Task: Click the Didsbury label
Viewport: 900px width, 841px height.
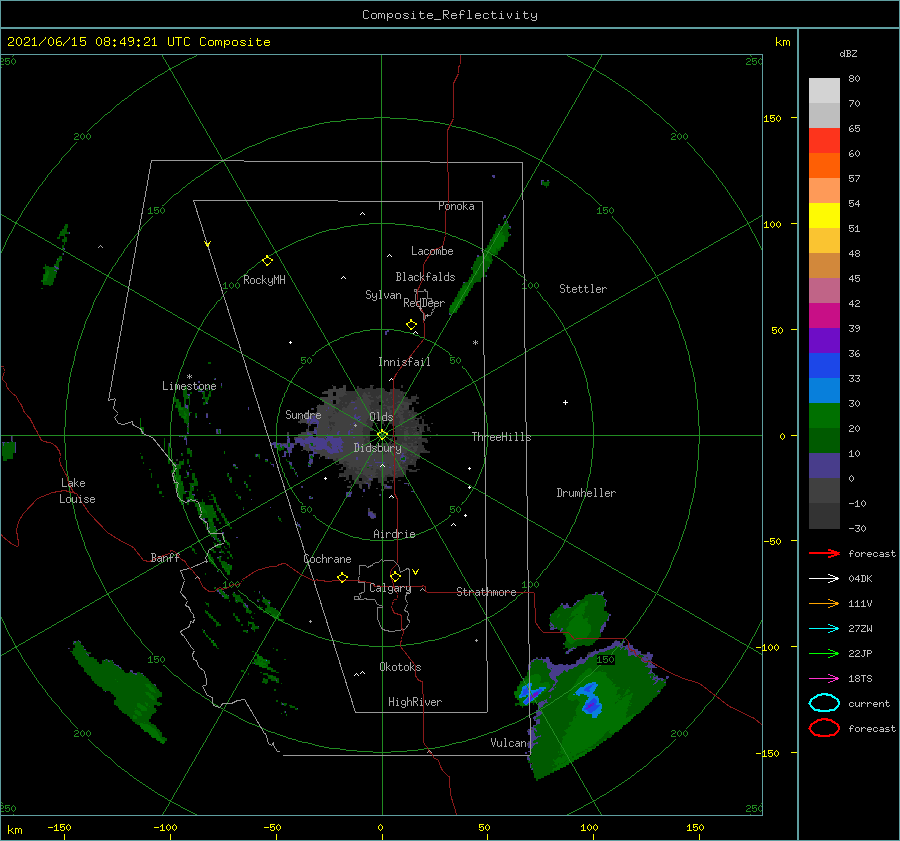Action: coord(378,448)
